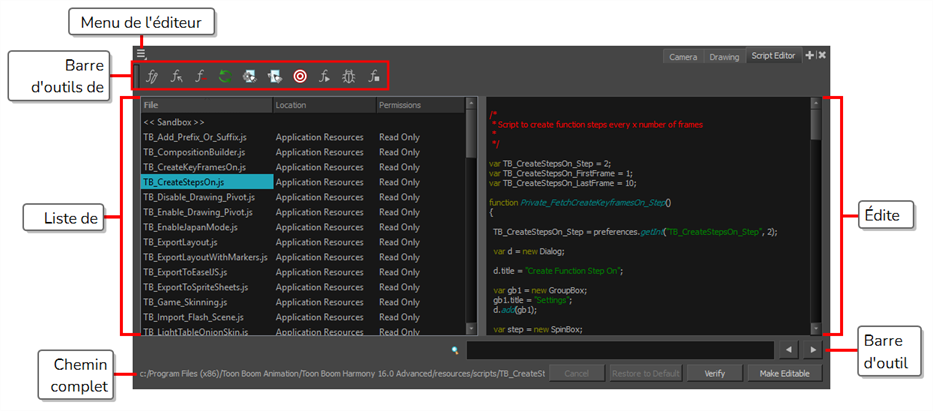Click the Run script icon
Image resolution: width=933 pixels, height=411 pixels.
[x=324, y=76]
